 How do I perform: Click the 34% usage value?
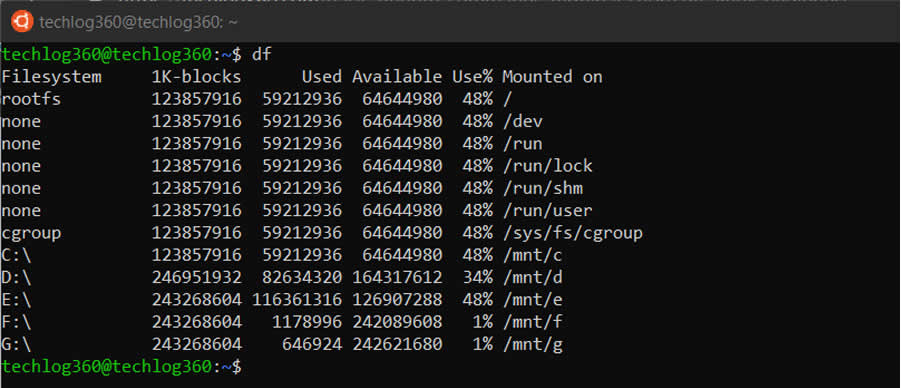[478, 278]
